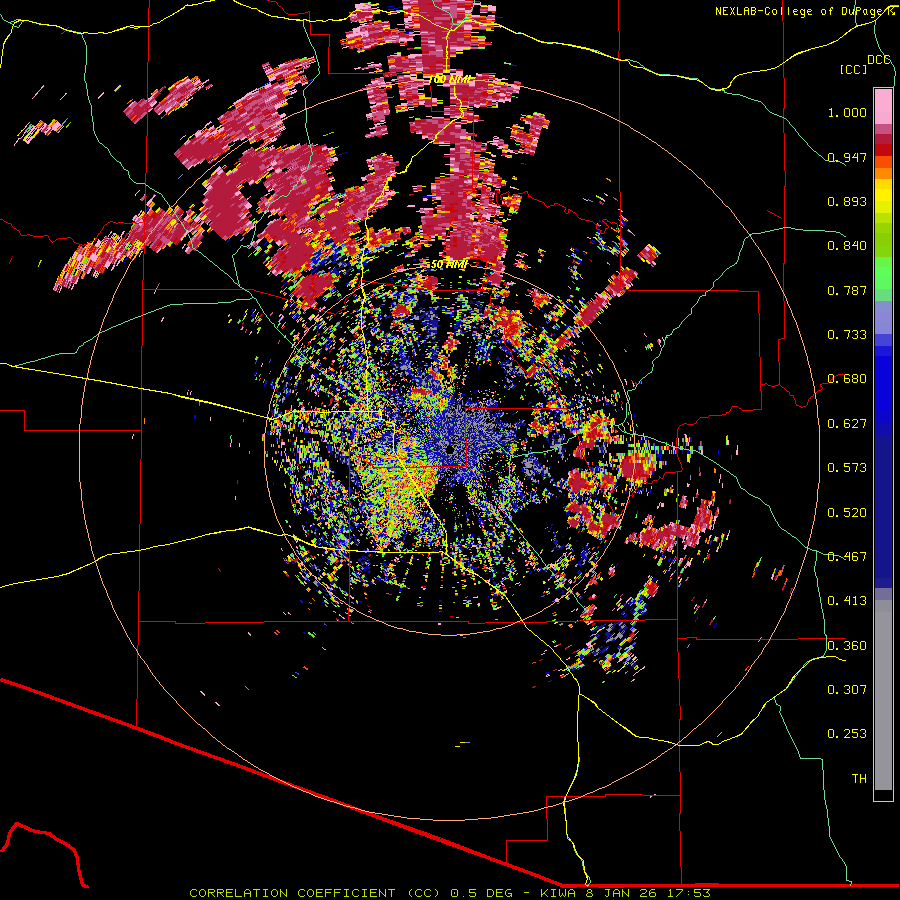The image size is (900, 900).
Task: Click the 0.840 legend value
Action: 847,246
